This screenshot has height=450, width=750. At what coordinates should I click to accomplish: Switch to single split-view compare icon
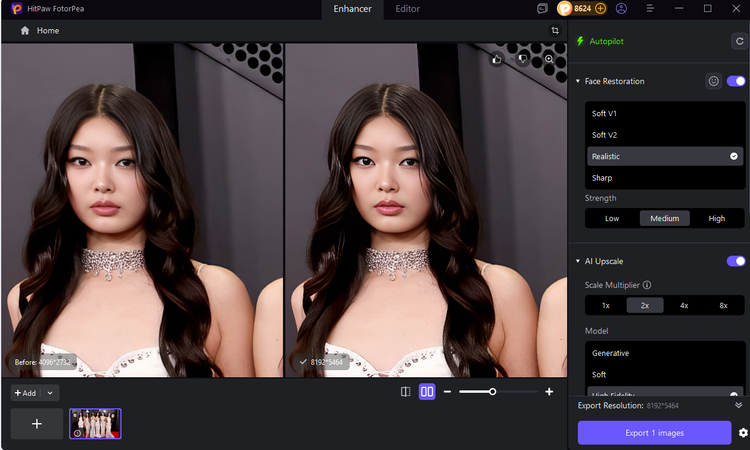405,392
